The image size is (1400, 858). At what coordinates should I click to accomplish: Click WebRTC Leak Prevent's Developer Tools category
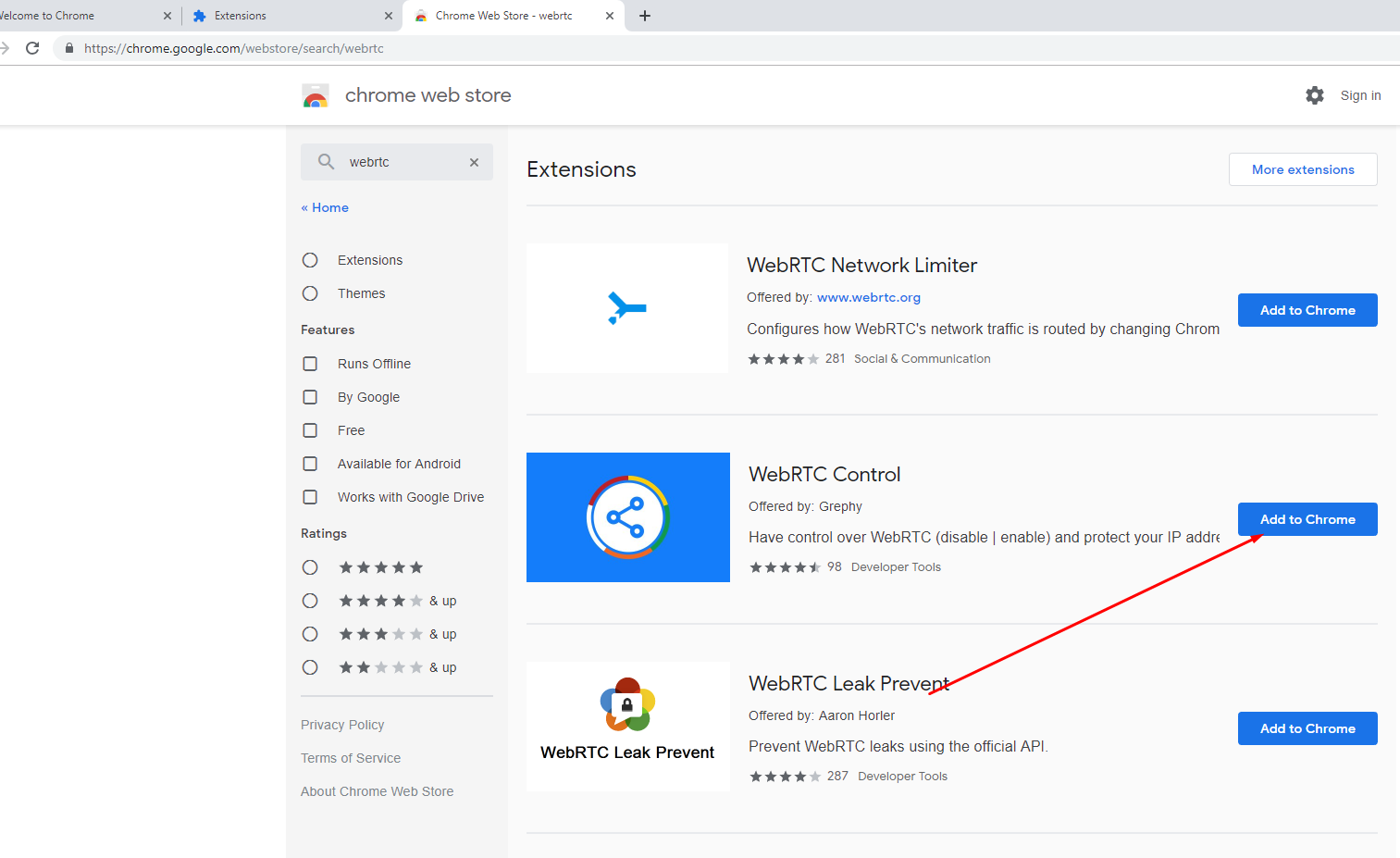coord(902,777)
